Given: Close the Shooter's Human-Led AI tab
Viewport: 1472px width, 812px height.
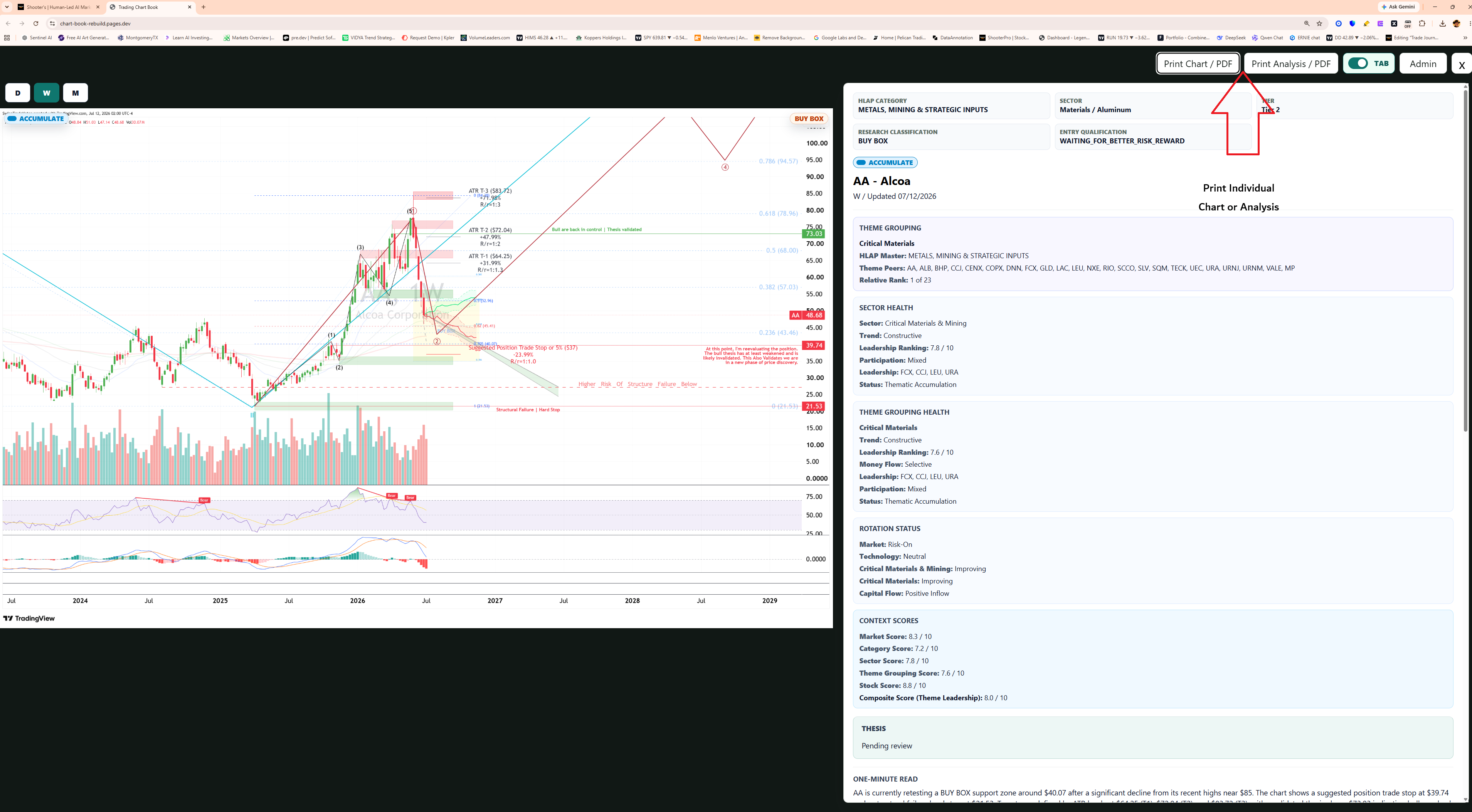Looking at the screenshot, I should tap(98, 7).
